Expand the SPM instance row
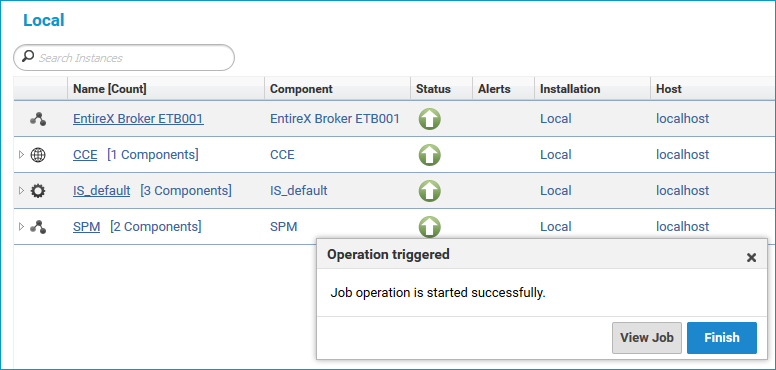 coord(21,227)
